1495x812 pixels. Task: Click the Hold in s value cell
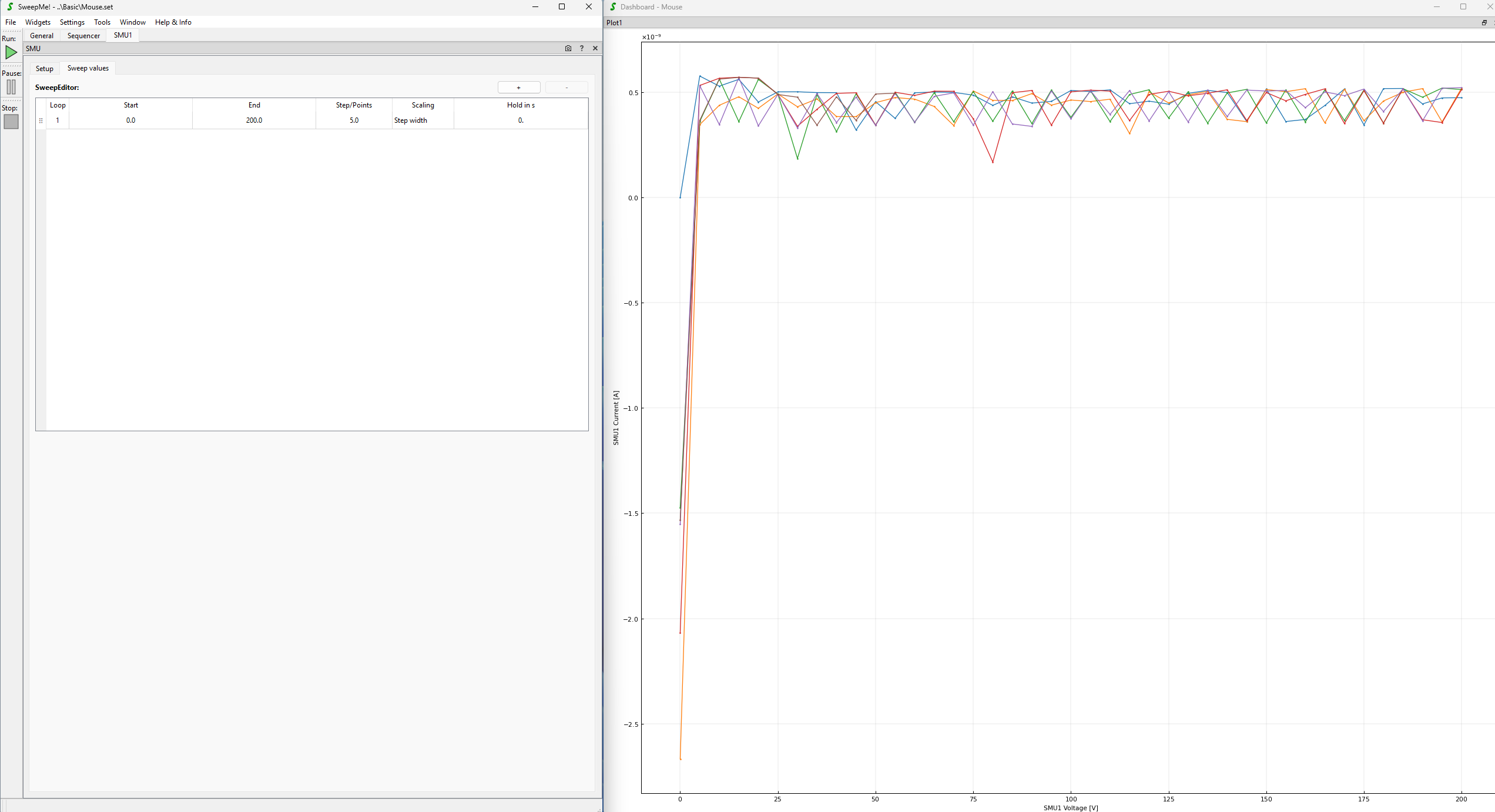[521, 120]
